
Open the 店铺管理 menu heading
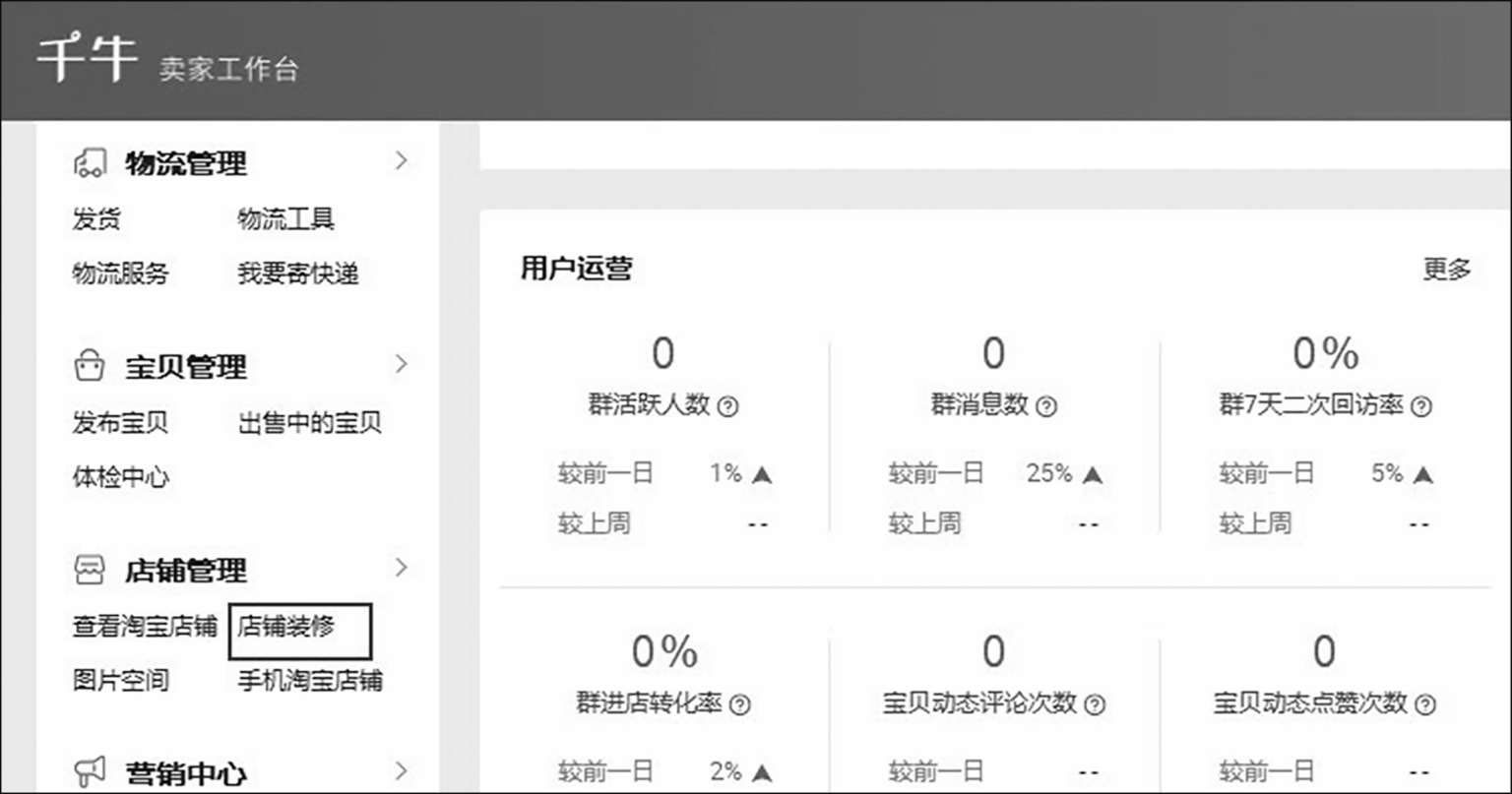coord(185,571)
